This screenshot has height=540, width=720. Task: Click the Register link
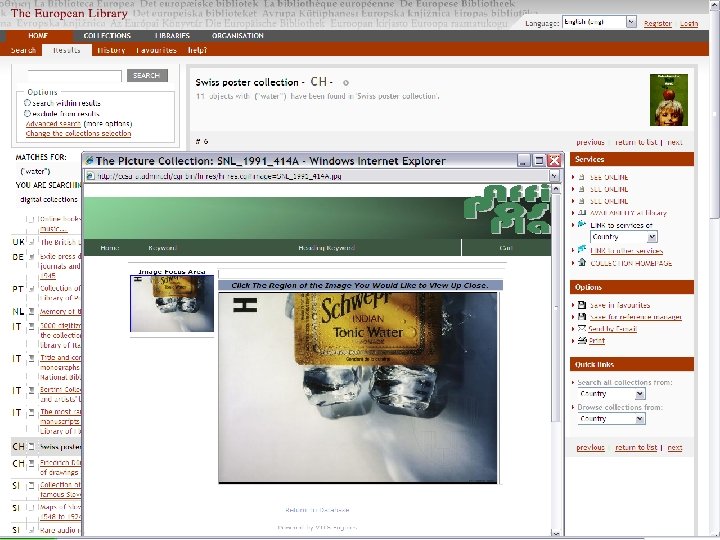658,23
